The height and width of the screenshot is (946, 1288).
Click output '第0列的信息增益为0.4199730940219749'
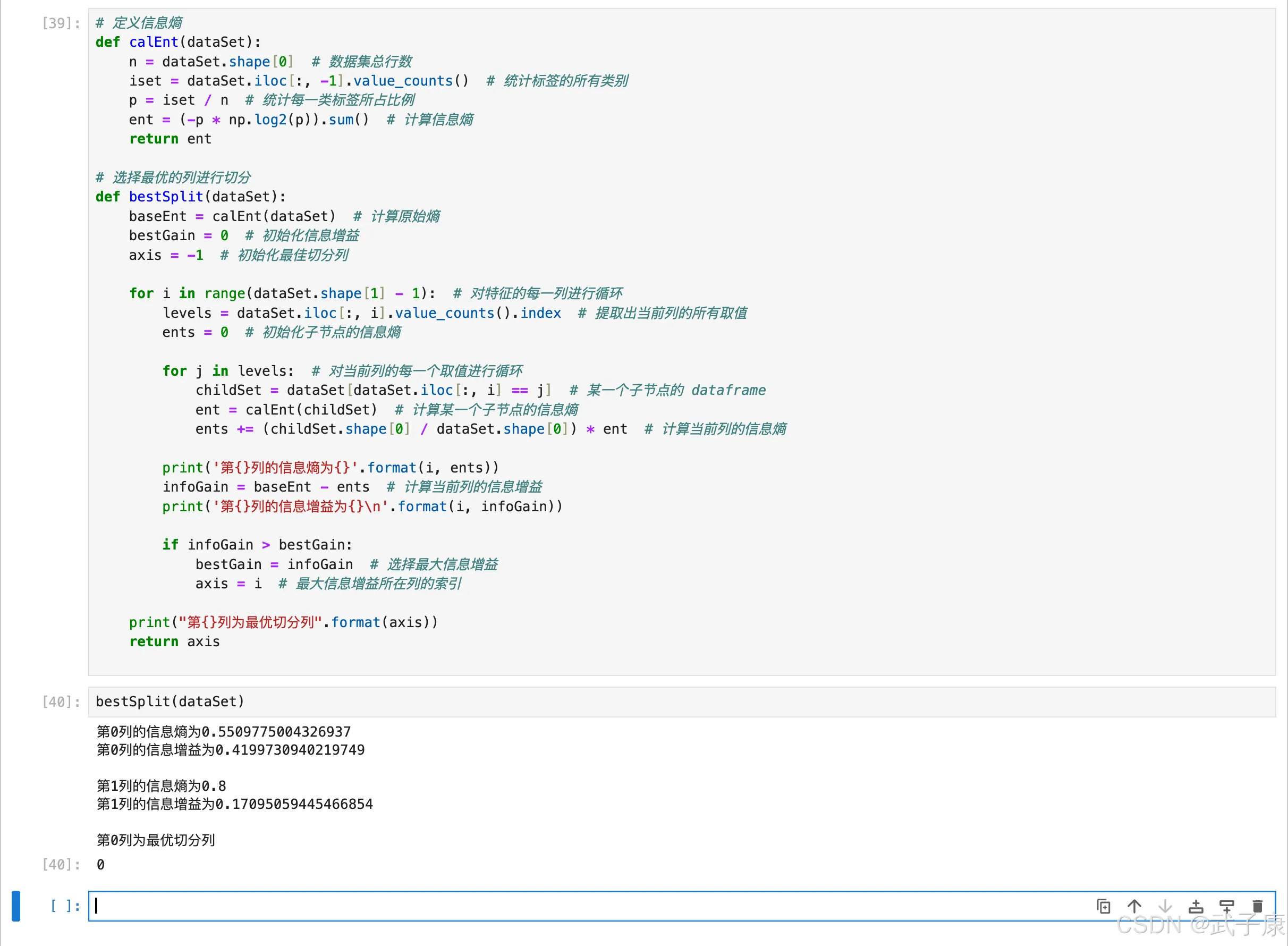point(231,749)
